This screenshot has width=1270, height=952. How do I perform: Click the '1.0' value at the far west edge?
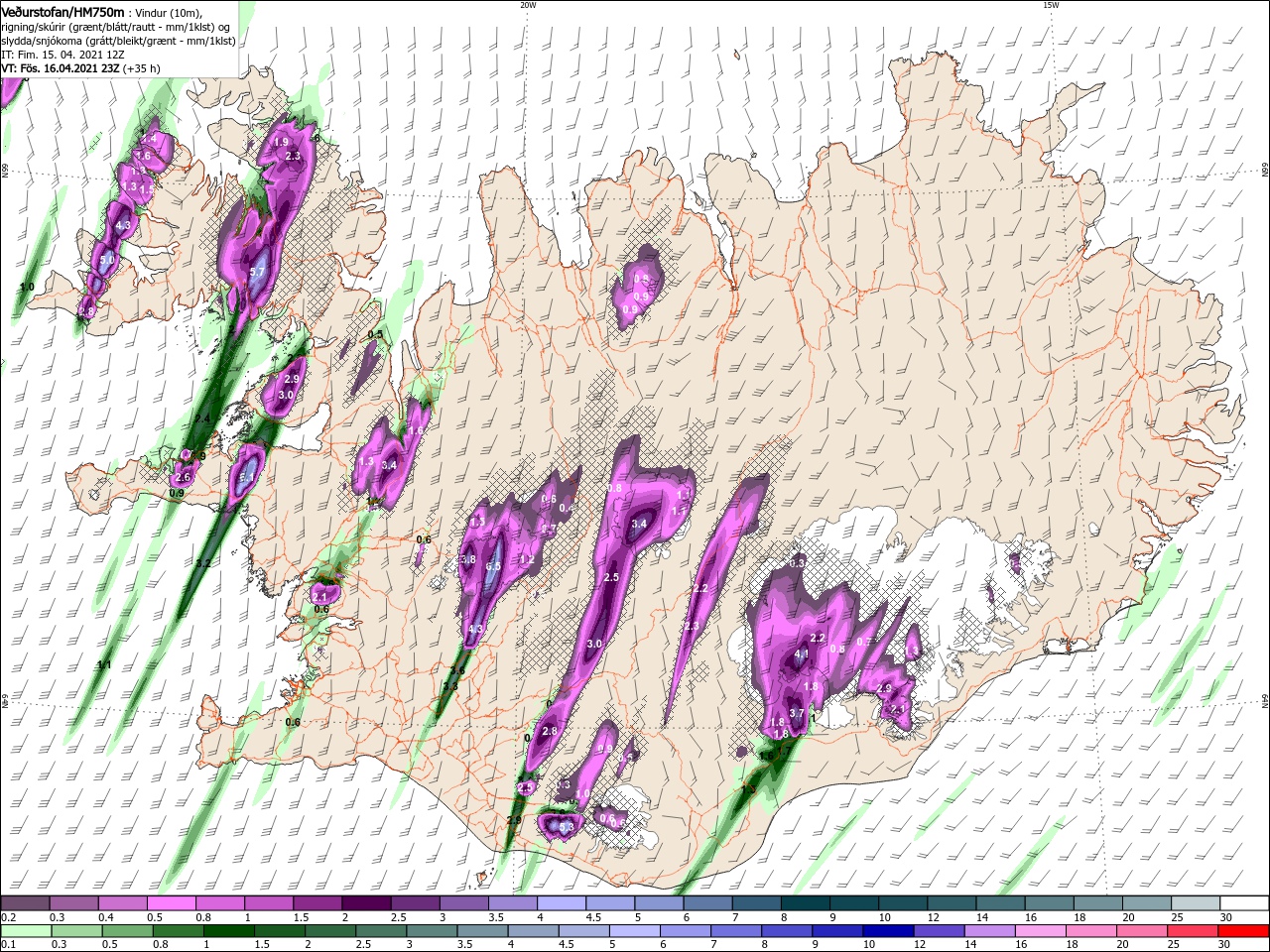(x=27, y=287)
